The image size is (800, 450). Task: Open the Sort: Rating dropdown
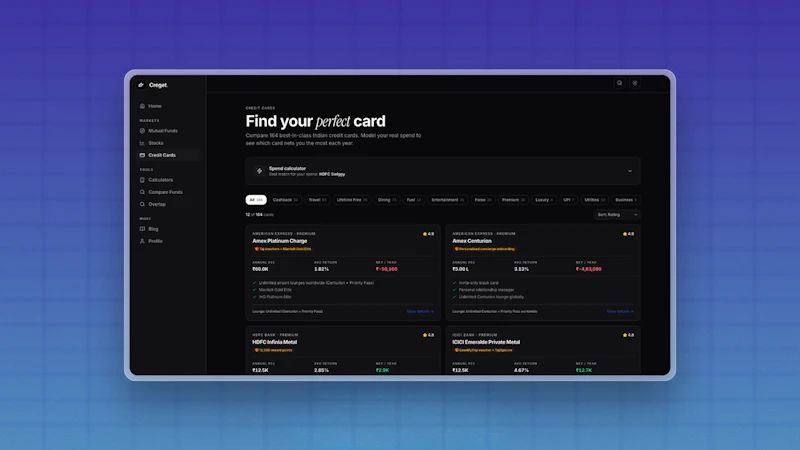click(617, 215)
